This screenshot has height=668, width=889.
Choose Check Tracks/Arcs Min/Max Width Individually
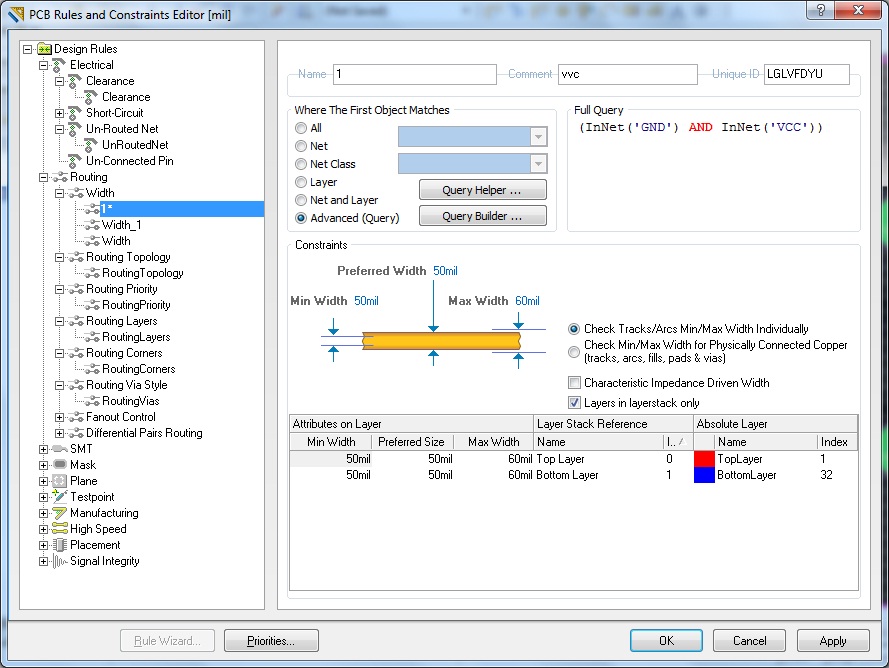[x=574, y=329]
